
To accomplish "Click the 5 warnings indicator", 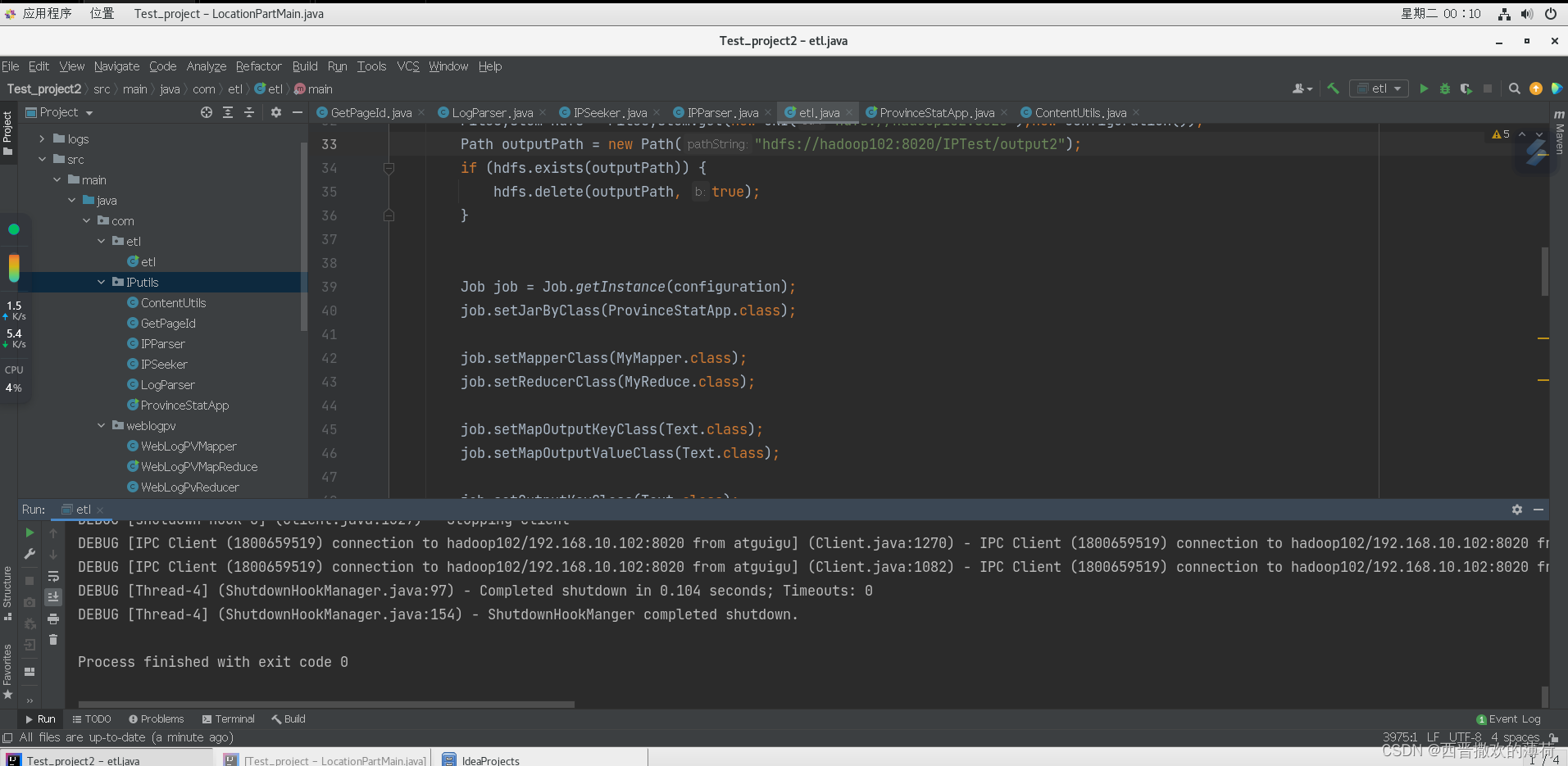I will (x=1501, y=134).
